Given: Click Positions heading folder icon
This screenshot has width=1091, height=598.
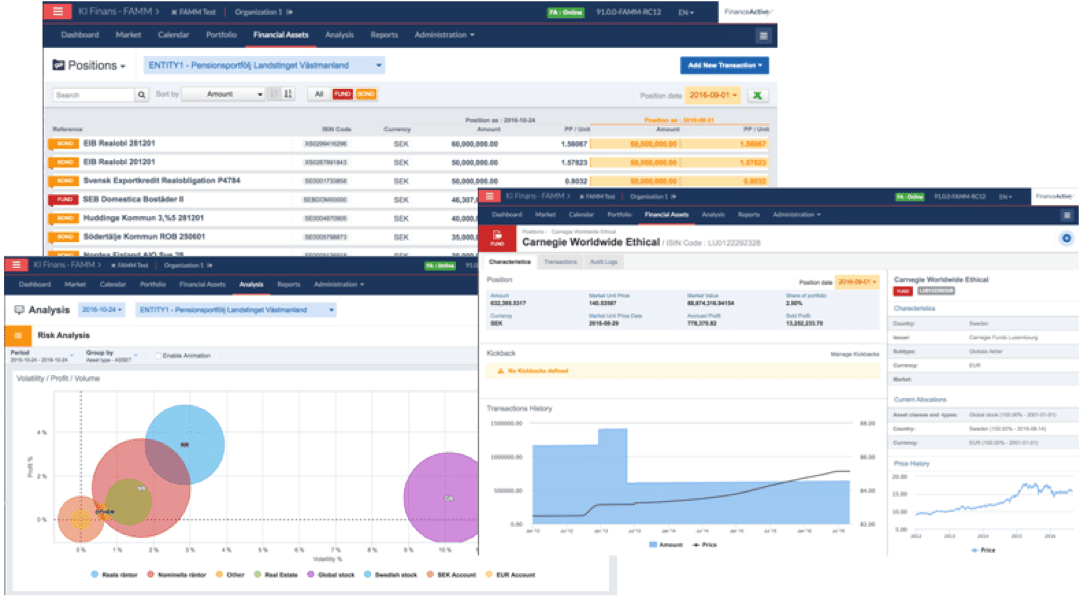Looking at the screenshot, I should [59, 65].
